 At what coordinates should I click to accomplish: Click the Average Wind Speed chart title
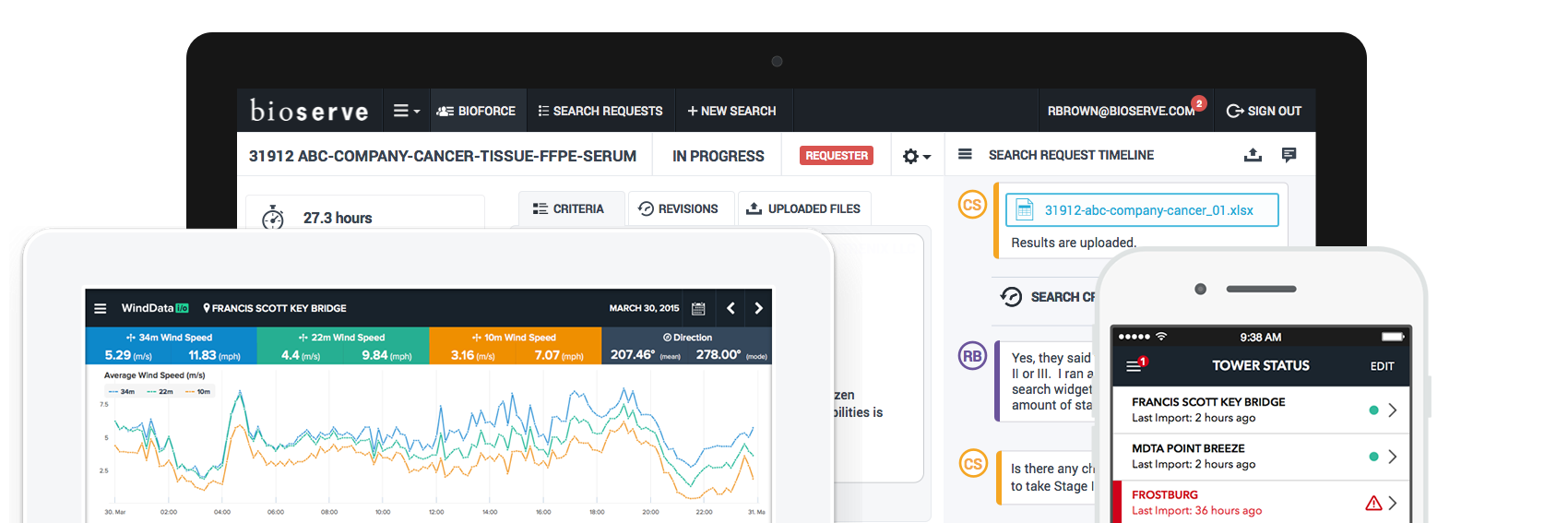154,375
